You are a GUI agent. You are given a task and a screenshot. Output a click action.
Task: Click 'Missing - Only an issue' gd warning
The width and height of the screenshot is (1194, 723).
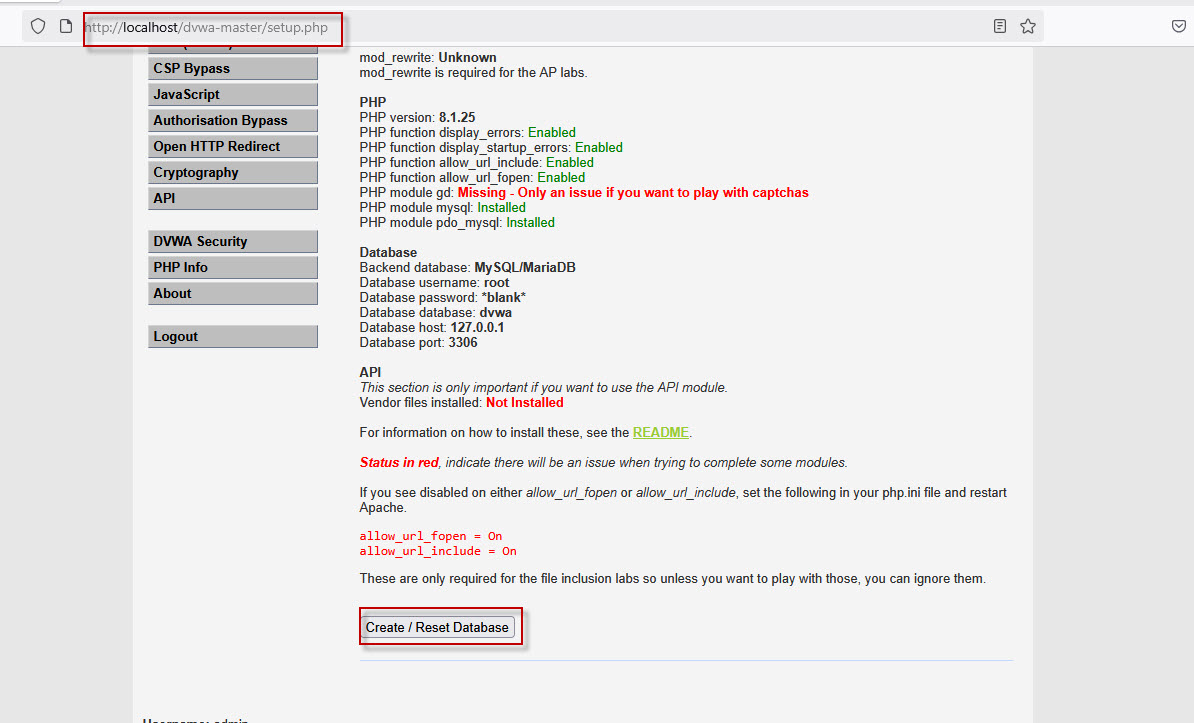[633, 193]
